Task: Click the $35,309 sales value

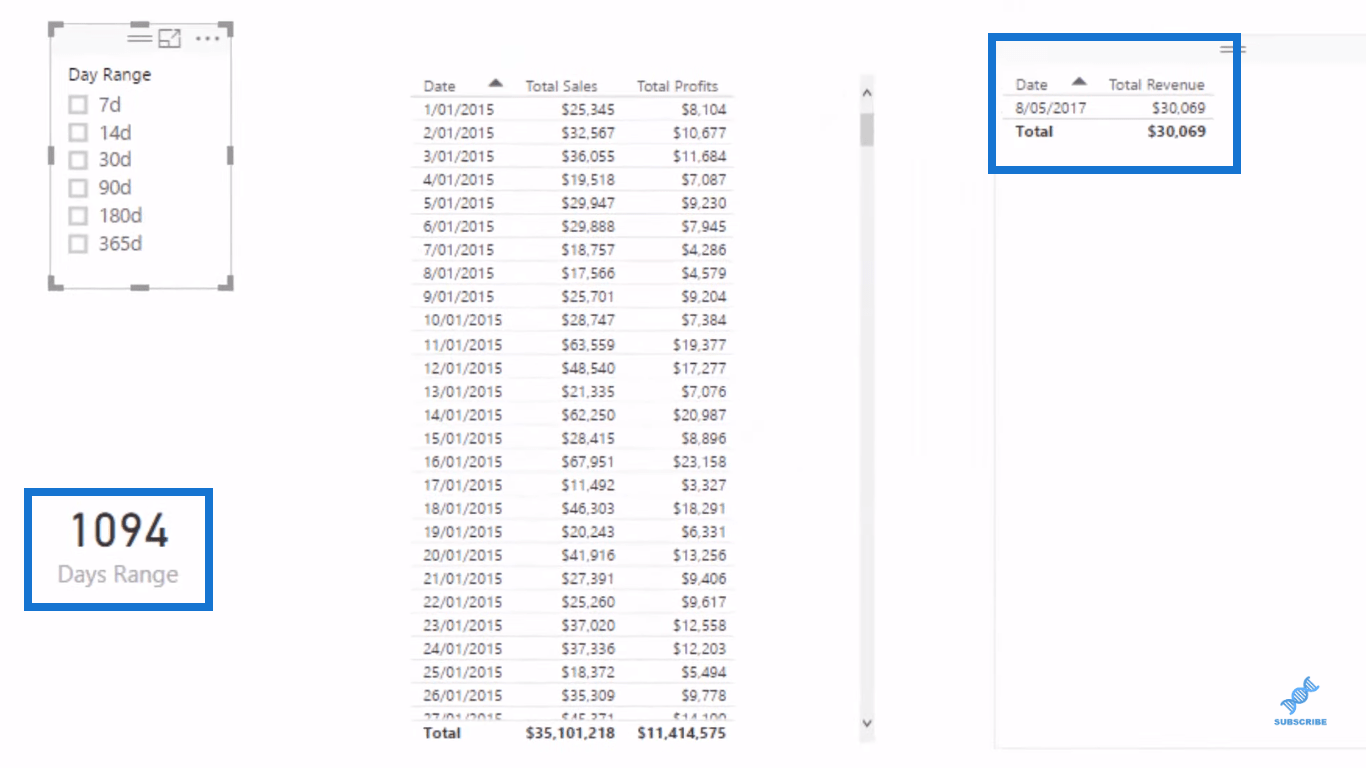Action: [588, 695]
